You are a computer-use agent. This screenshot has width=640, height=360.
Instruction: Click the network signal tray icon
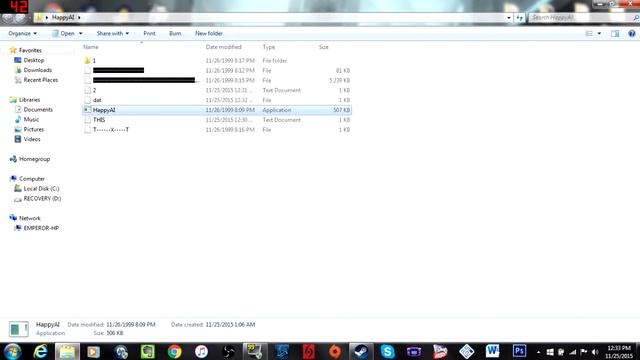click(573, 352)
